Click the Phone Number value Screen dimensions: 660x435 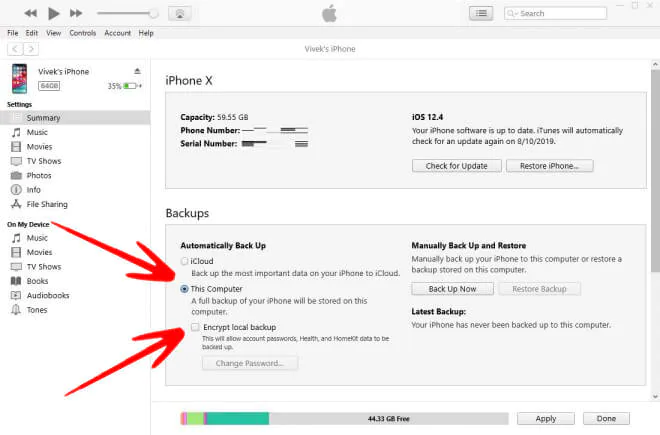[x=275, y=130]
